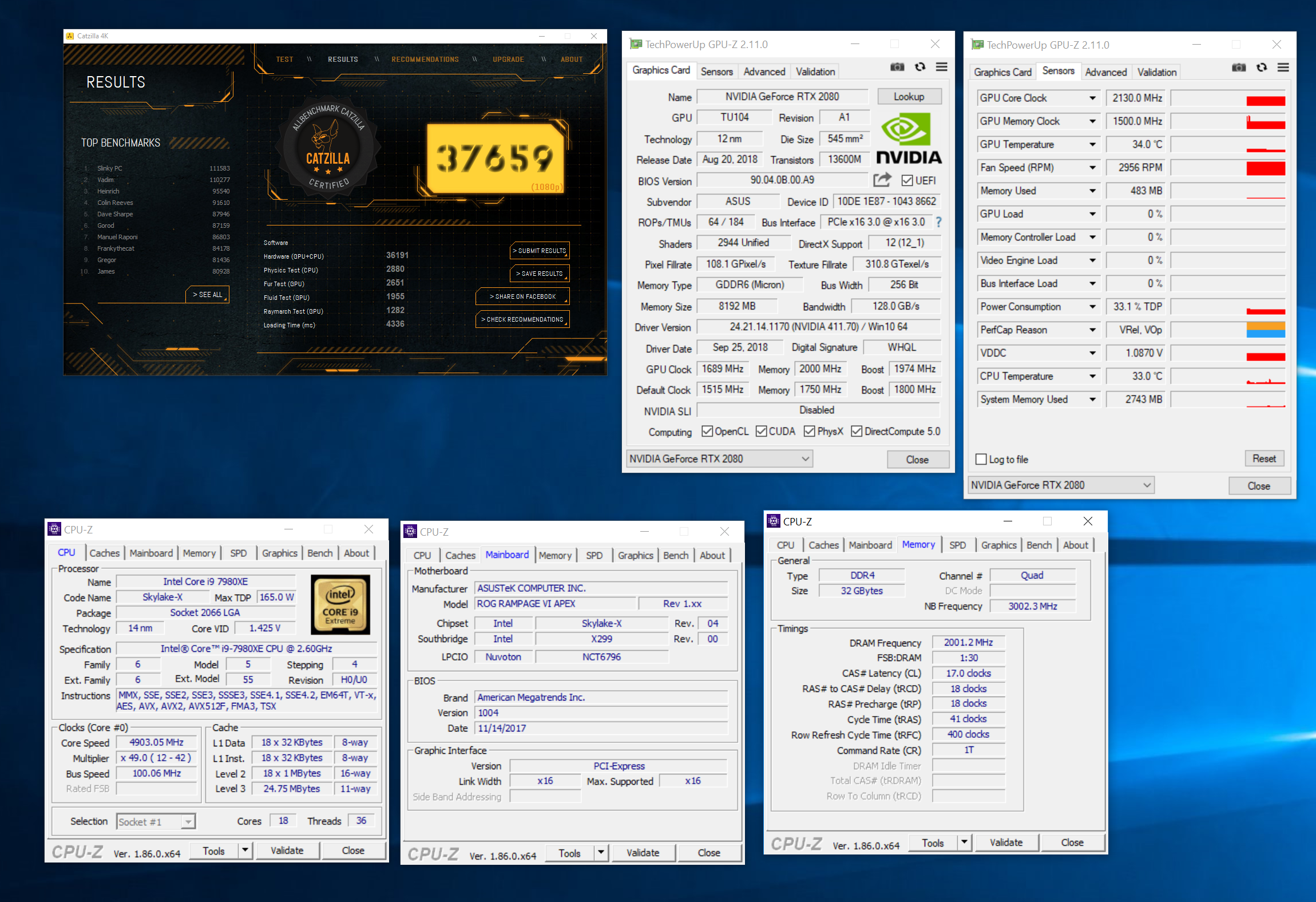Image resolution: width=1316 pixels, height=902 pixels.
Task: Expand GPU selector dropdown in GPU-Z Sensors window
Action: 1147,485
